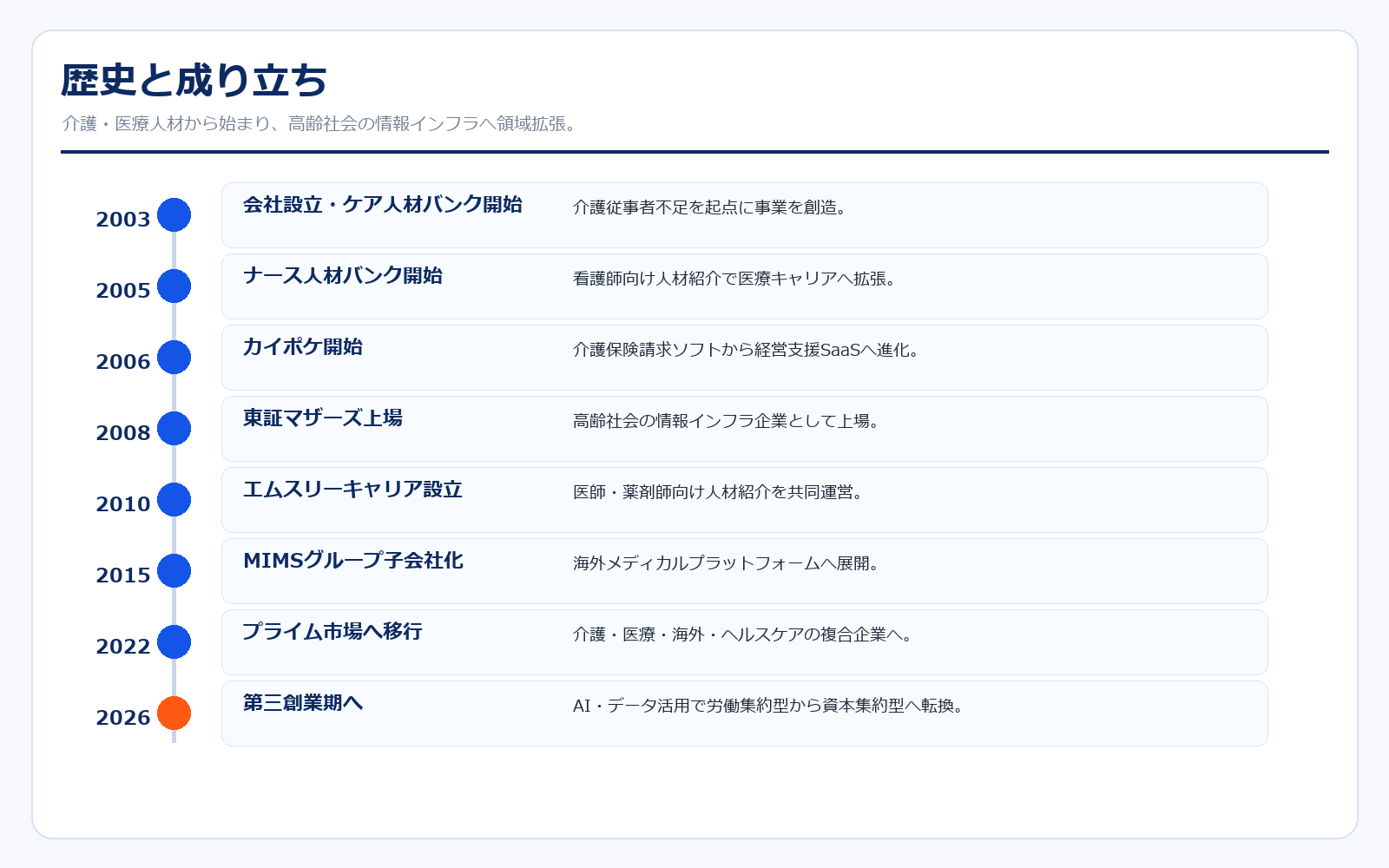
Task: Click the heading カイポケ開始
Action: tap(303, 347)
